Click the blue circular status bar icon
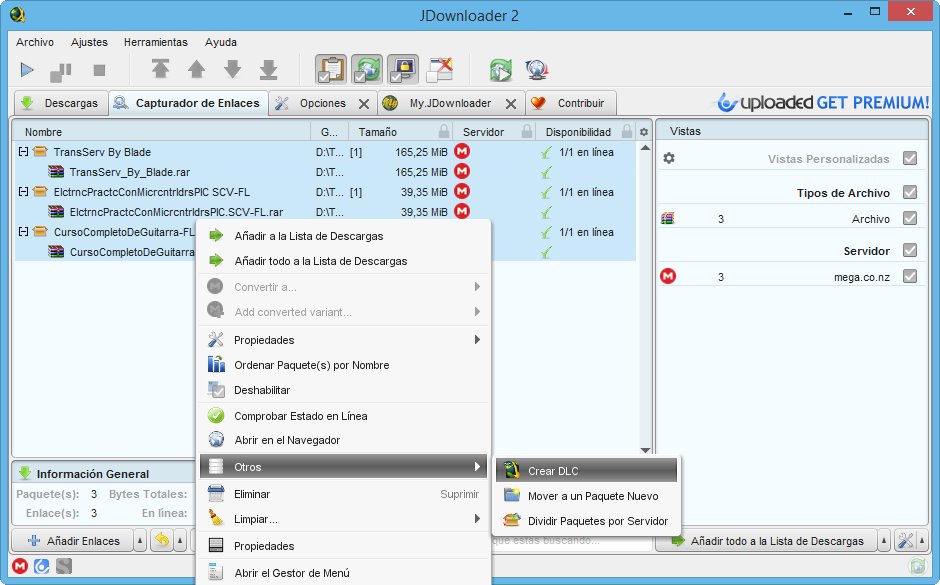Viewport: 940px width, 585px height. (x=41, y=566)
